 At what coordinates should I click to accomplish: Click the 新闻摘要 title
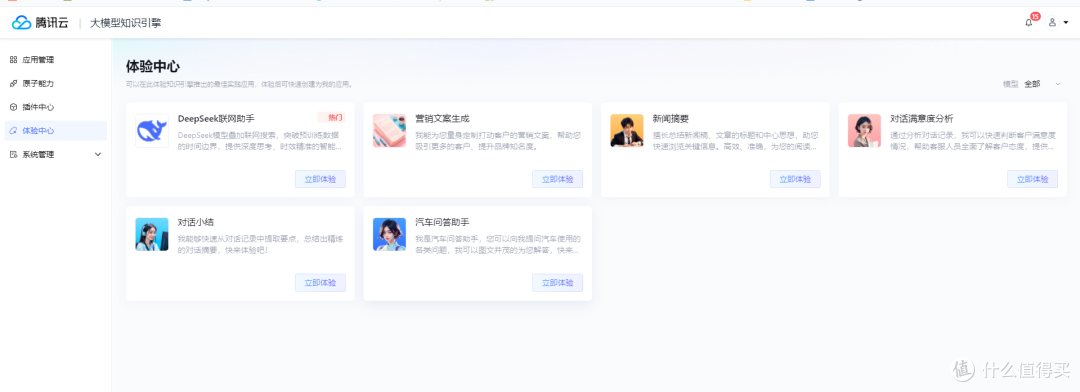[x=670, y=118]
